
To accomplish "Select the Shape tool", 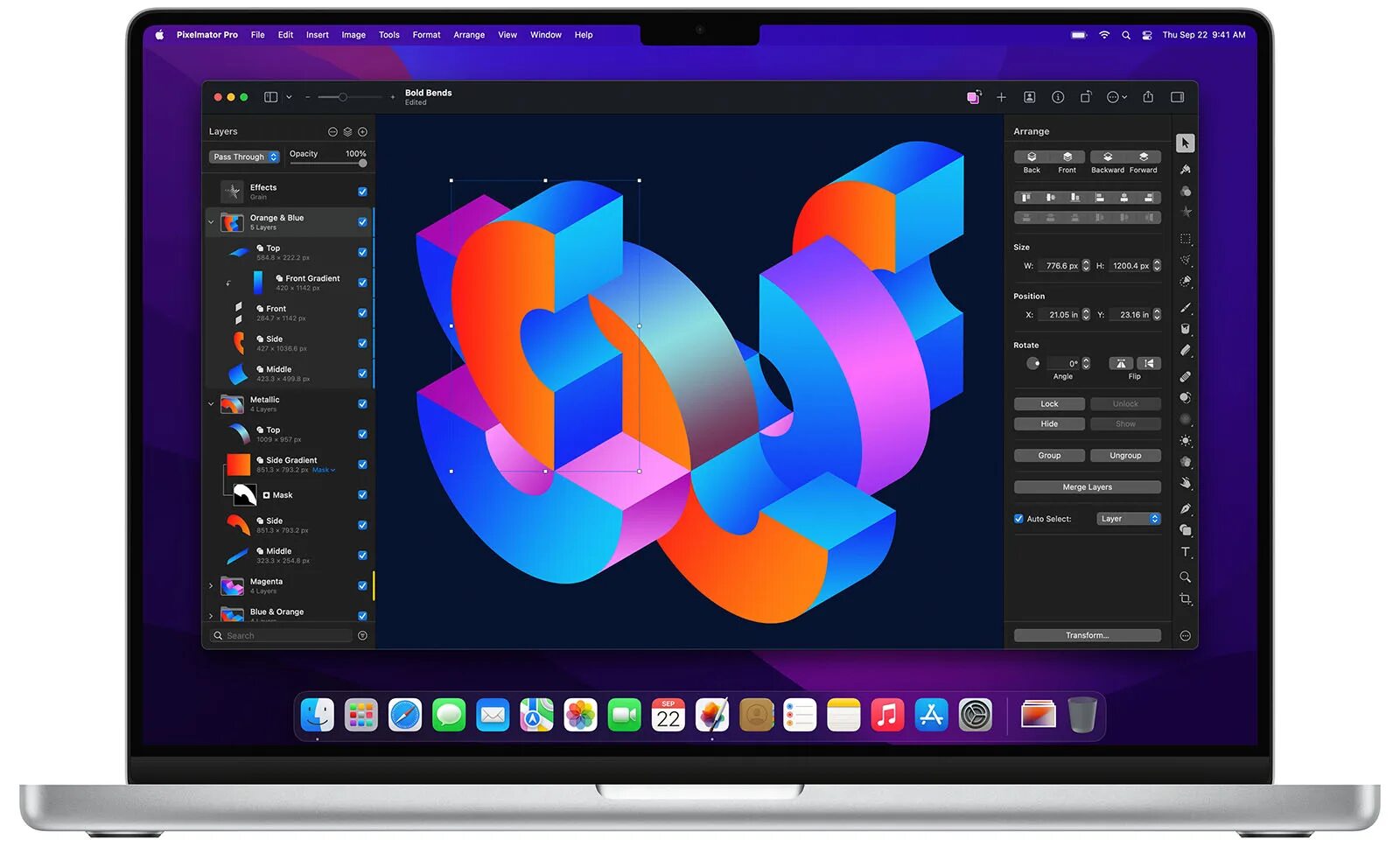I will click(x=1185, y=530).
